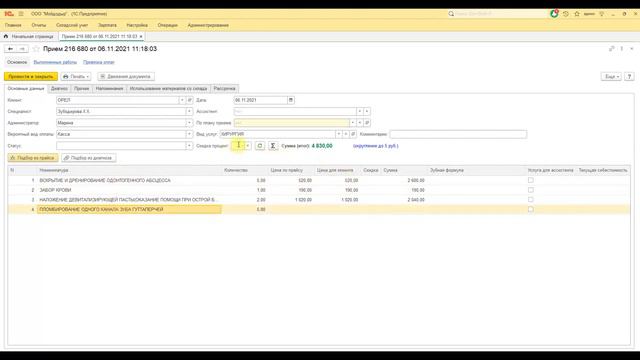Open the Еще dropdown menu
640x360 pixels.
[611, 76]
